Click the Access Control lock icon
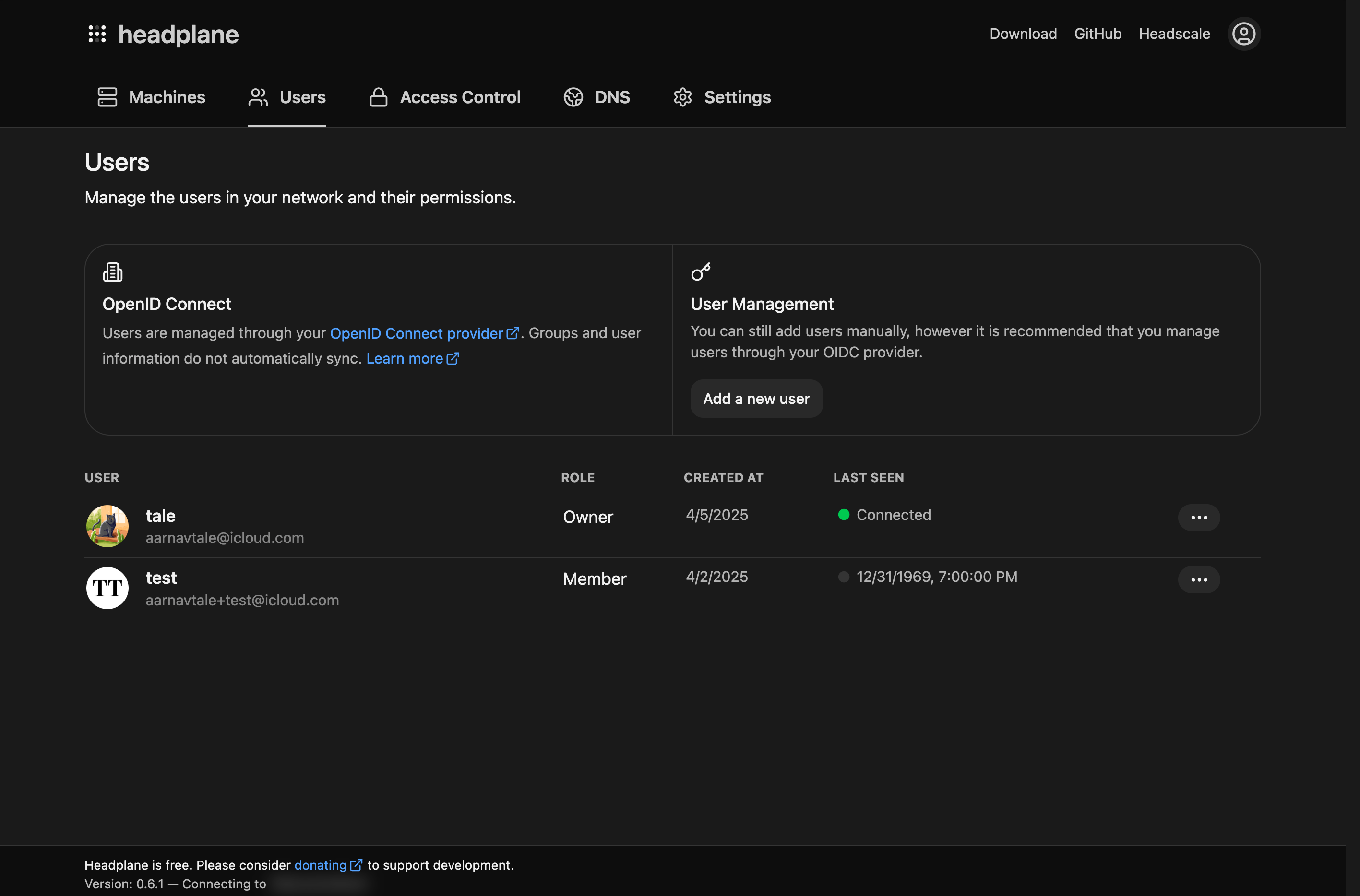Viewport: 1360px width, 896px height. (x=378, y=97)
